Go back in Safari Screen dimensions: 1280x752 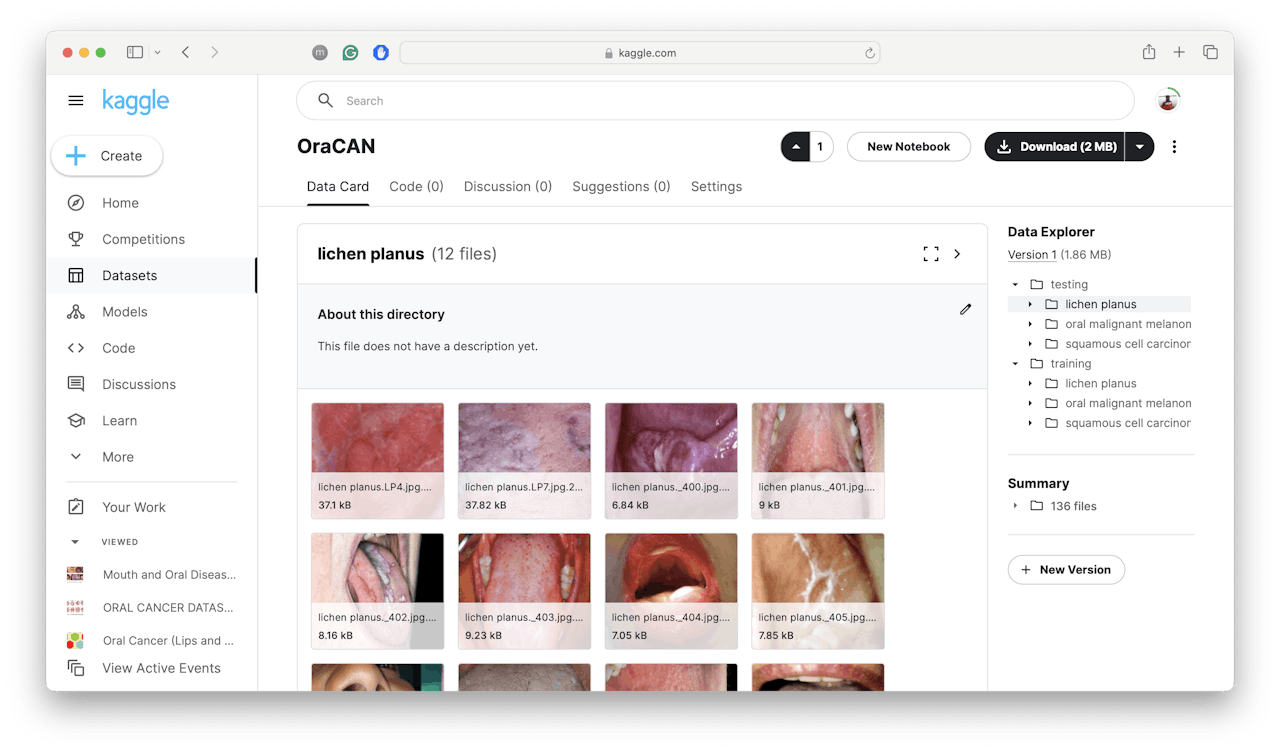[186, 52]
